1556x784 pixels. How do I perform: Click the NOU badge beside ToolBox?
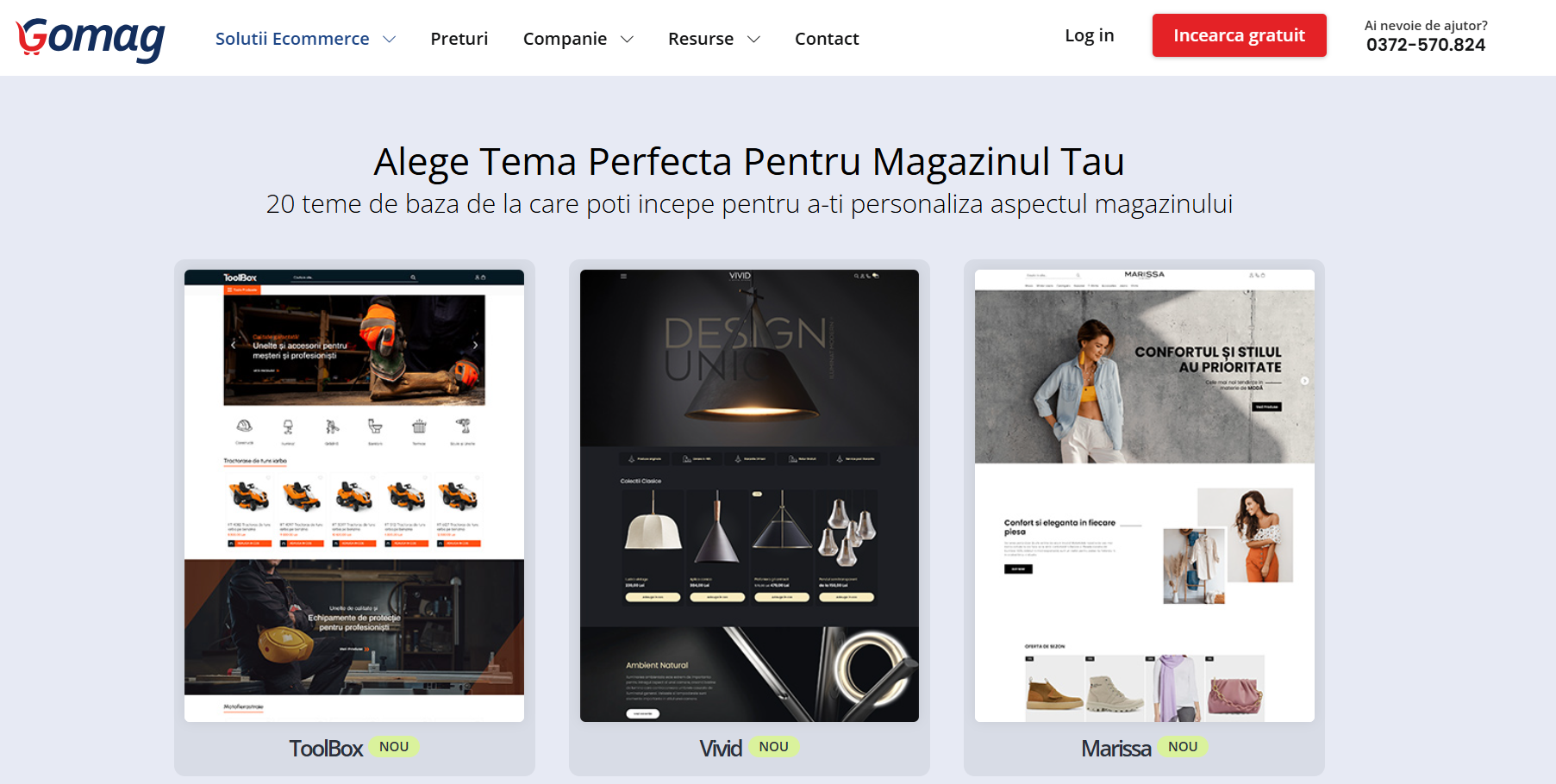tap(394, 747)
